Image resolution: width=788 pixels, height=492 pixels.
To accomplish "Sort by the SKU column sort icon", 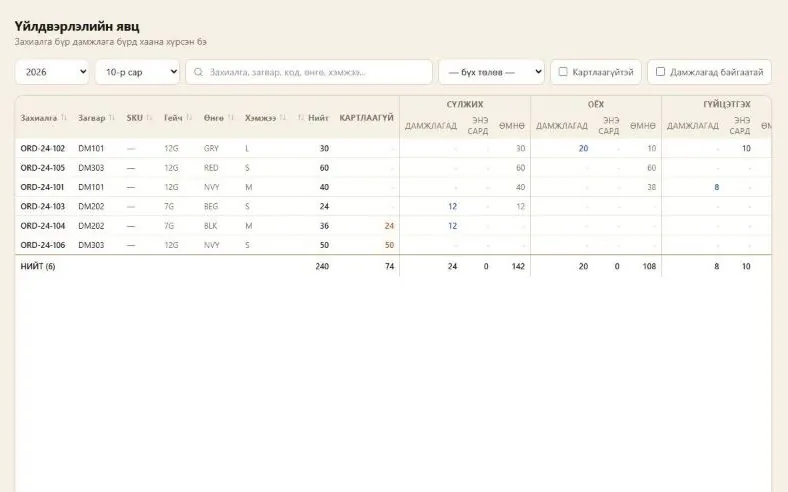I will coord(149,118).
